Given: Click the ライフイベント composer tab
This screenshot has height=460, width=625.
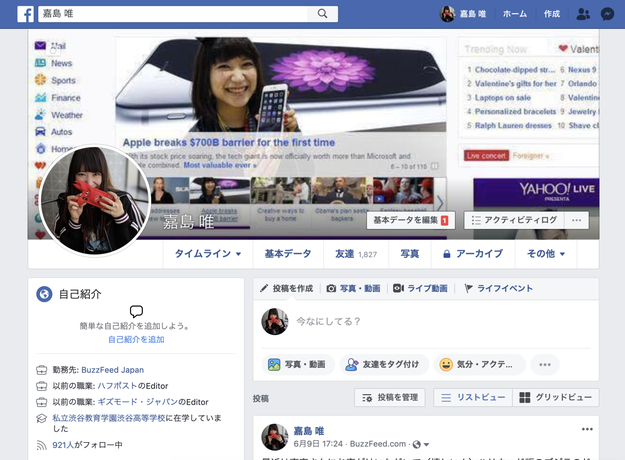Looking at the screenshot, I should tap(499, 288).
